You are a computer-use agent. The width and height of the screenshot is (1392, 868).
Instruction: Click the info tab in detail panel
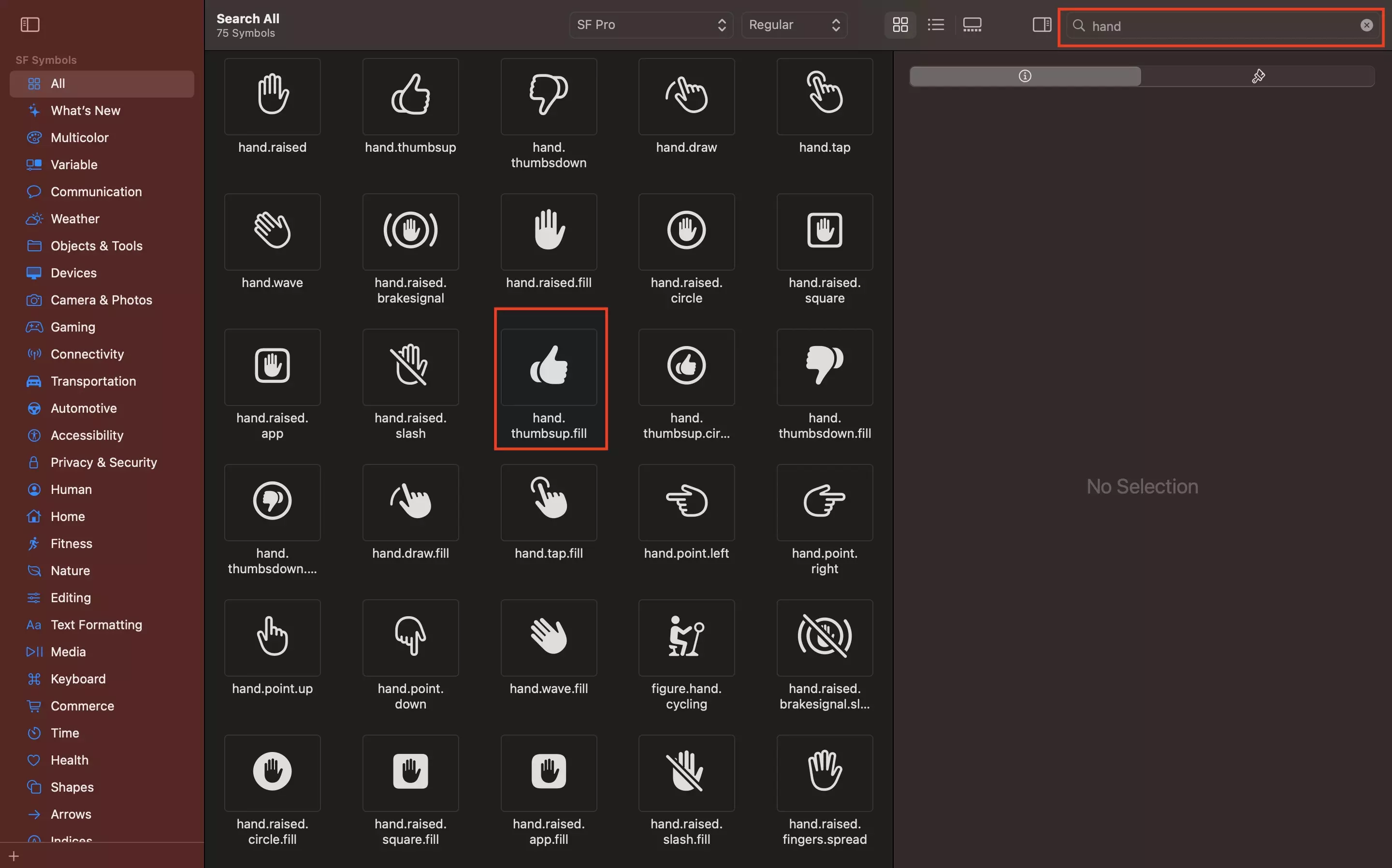point(1024,76)
